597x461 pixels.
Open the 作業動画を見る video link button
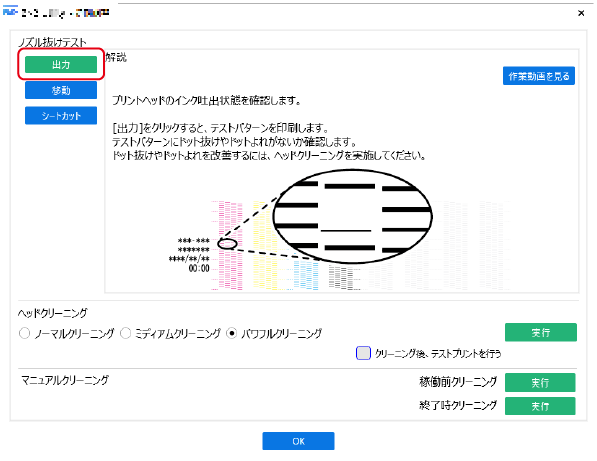[x=539, y=76]
